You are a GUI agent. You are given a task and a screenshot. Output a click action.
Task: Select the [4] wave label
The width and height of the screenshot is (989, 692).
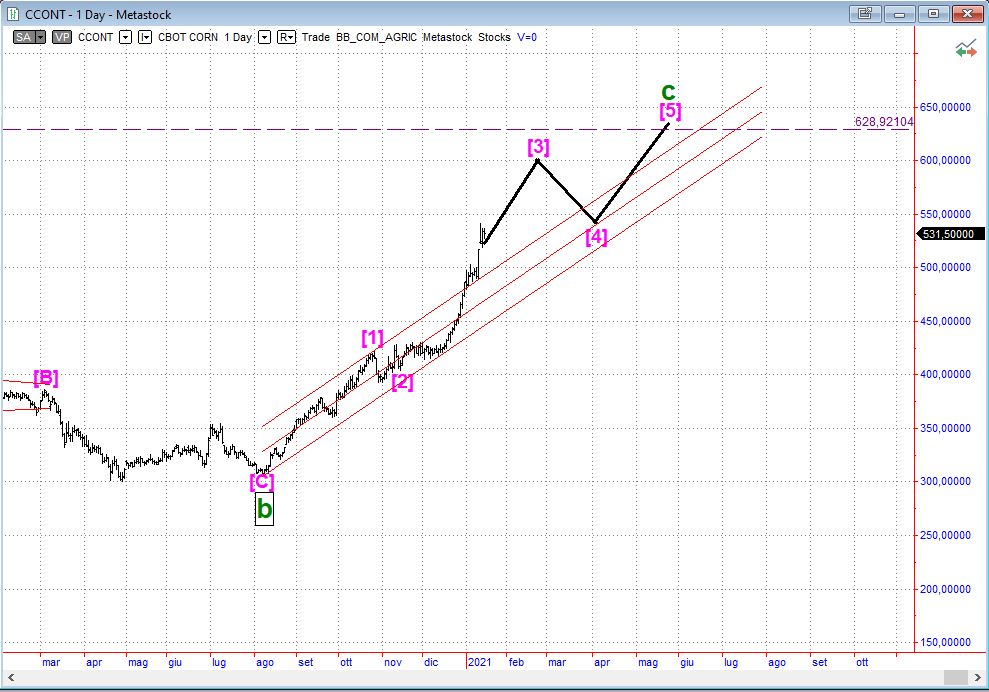click(x=596, y=237)
